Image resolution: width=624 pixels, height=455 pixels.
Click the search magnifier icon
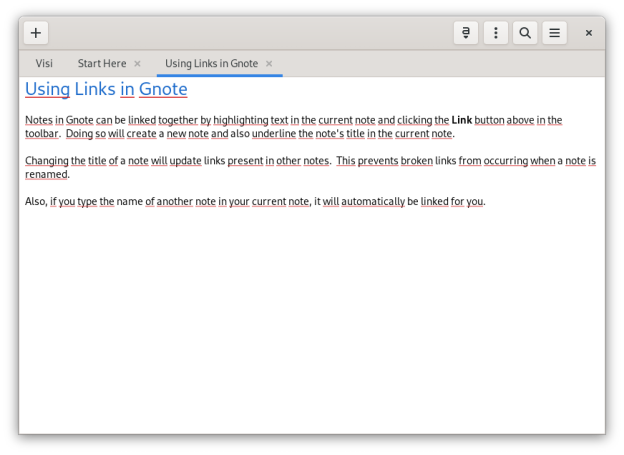coord(525,33)
